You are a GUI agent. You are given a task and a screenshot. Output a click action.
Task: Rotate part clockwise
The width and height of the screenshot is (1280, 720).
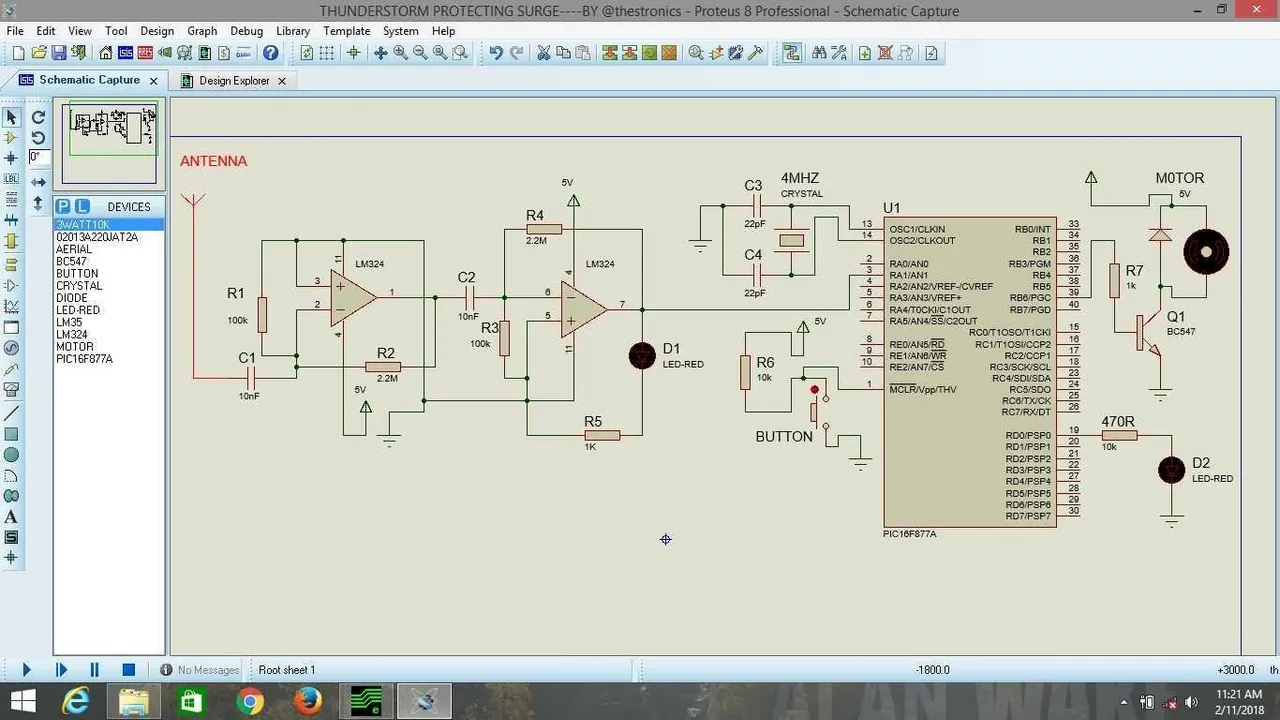(38, 117)
